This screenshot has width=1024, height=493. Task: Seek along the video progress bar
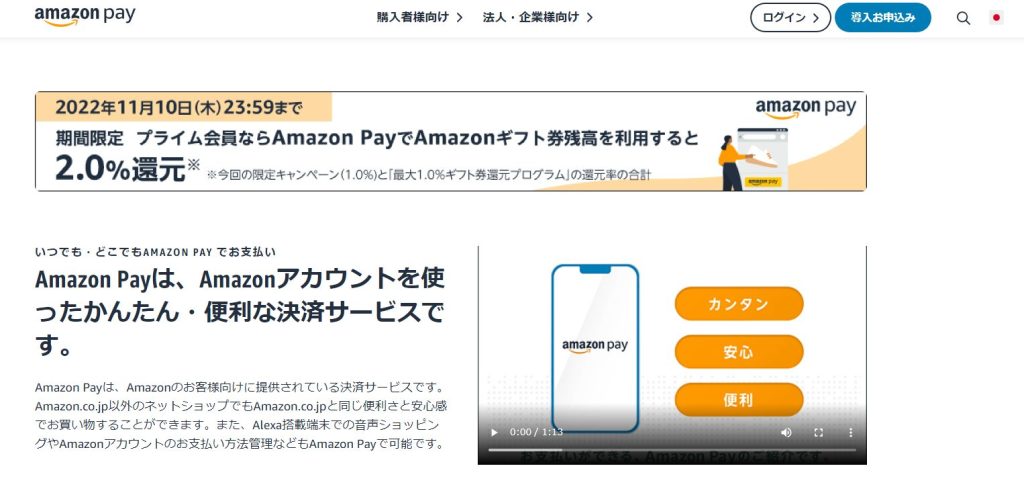pos(672,449)
